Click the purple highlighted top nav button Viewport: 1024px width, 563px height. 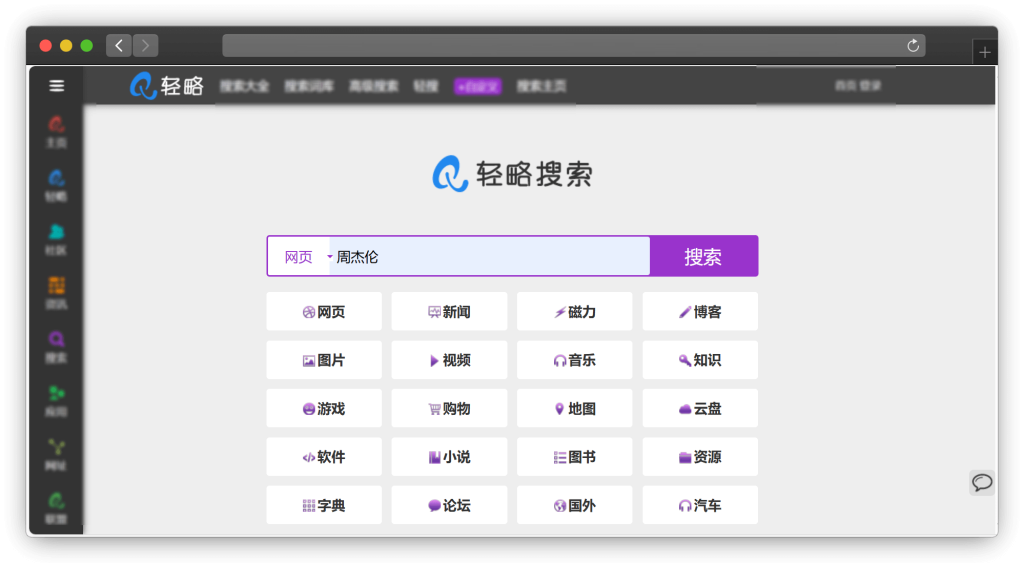coord(478,86)
